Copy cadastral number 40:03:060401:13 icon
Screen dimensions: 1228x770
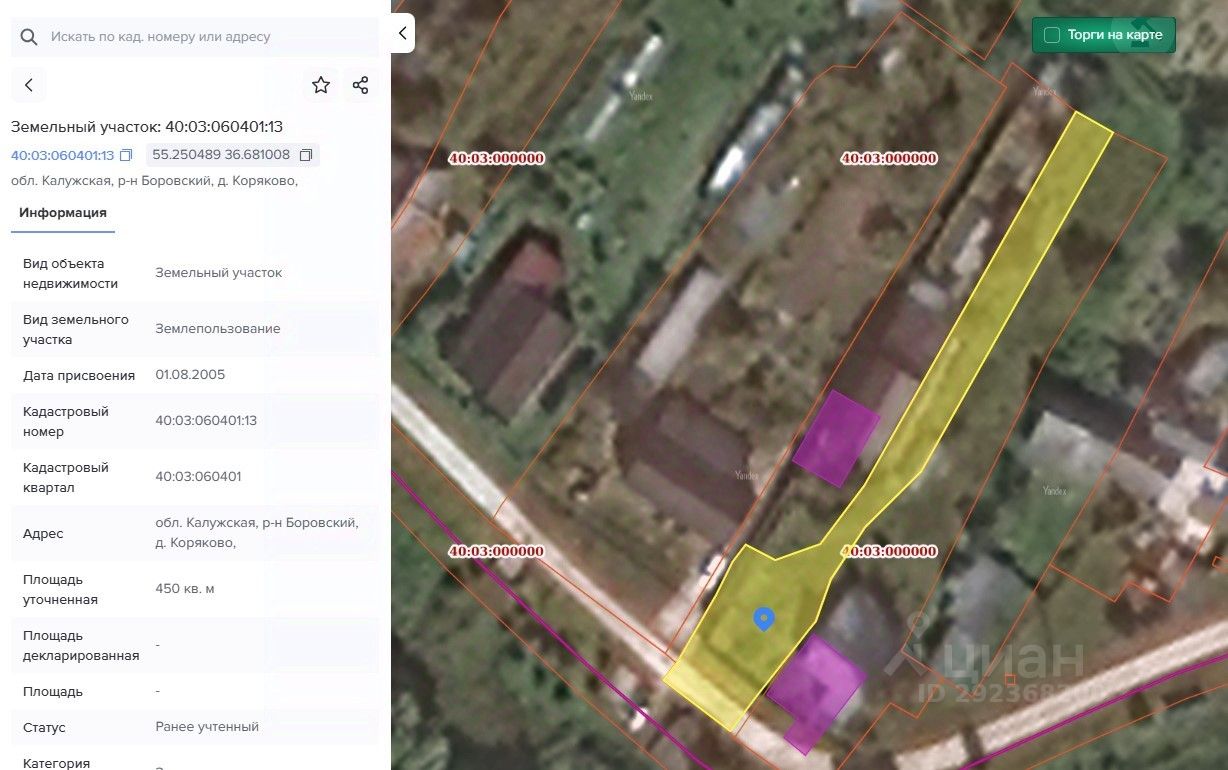point(126,156)
